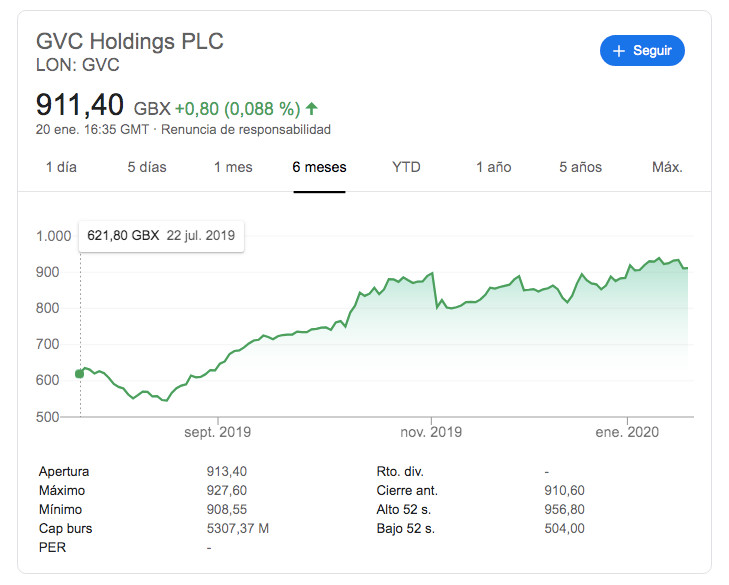This screenshot has height=585, width=729.
Task: Click the Alto 52 s. value 956,80
Action: pos(564,510)
